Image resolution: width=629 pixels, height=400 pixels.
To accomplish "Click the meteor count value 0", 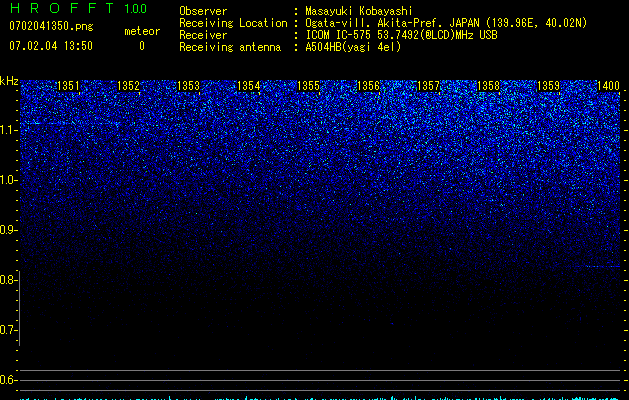I will 142,46.
